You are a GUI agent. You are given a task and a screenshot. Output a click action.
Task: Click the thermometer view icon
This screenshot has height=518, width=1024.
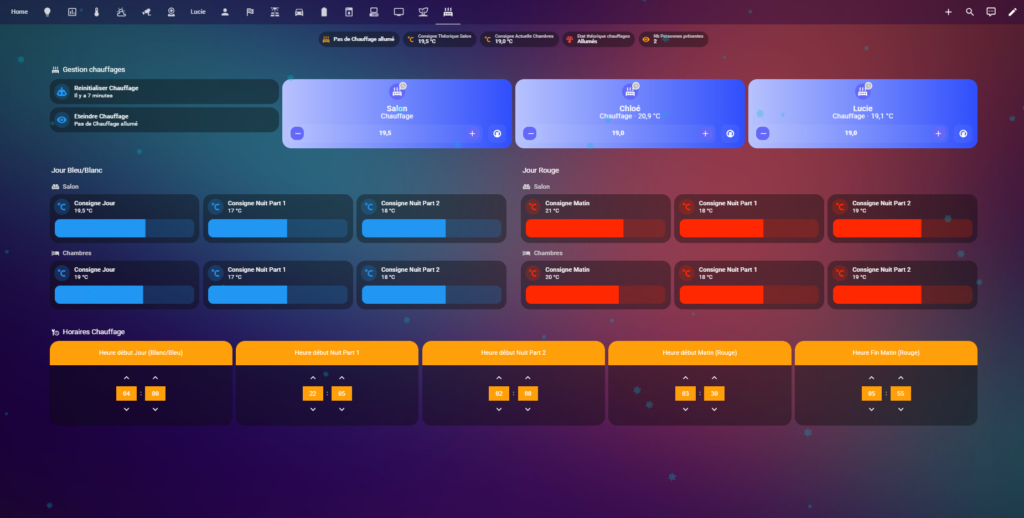pos(97,12)
